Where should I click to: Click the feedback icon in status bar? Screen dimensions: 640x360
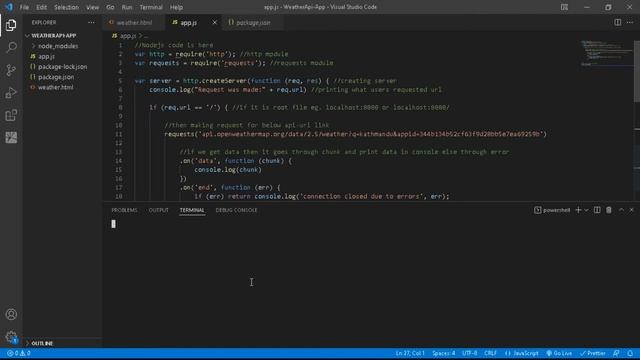tap(616, 353)
